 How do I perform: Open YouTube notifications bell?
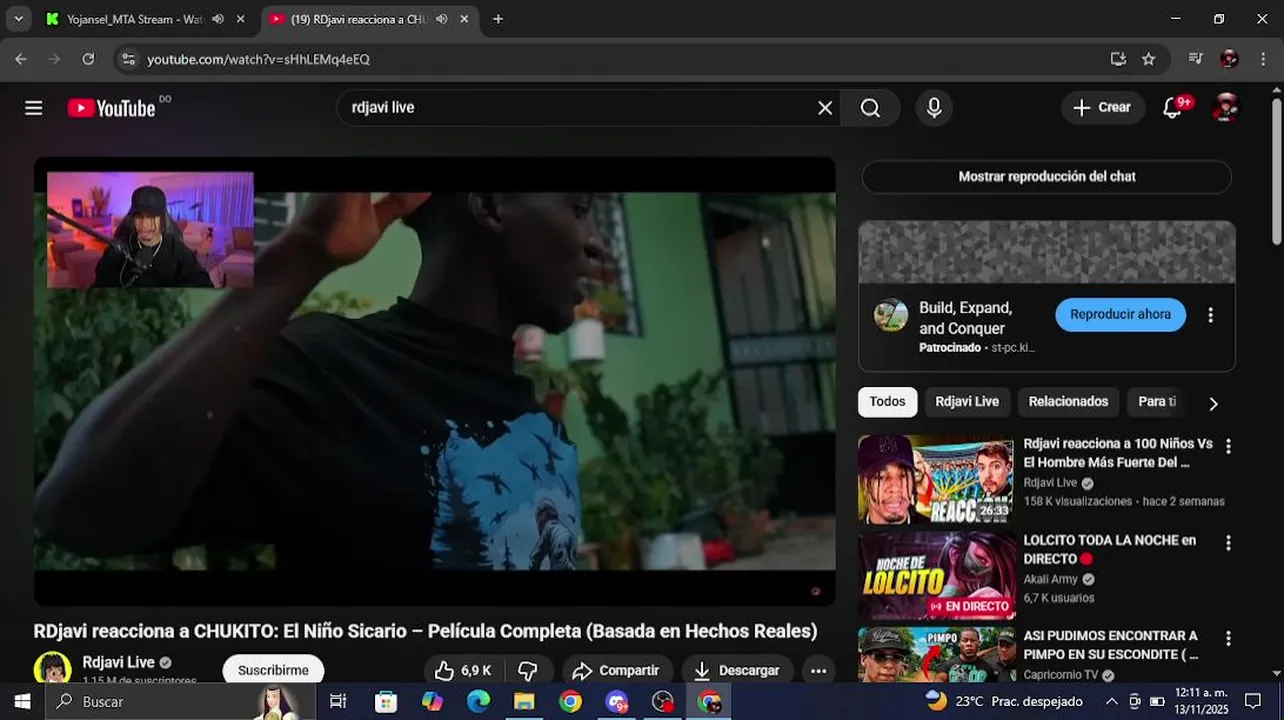(x=1173, y=108)
